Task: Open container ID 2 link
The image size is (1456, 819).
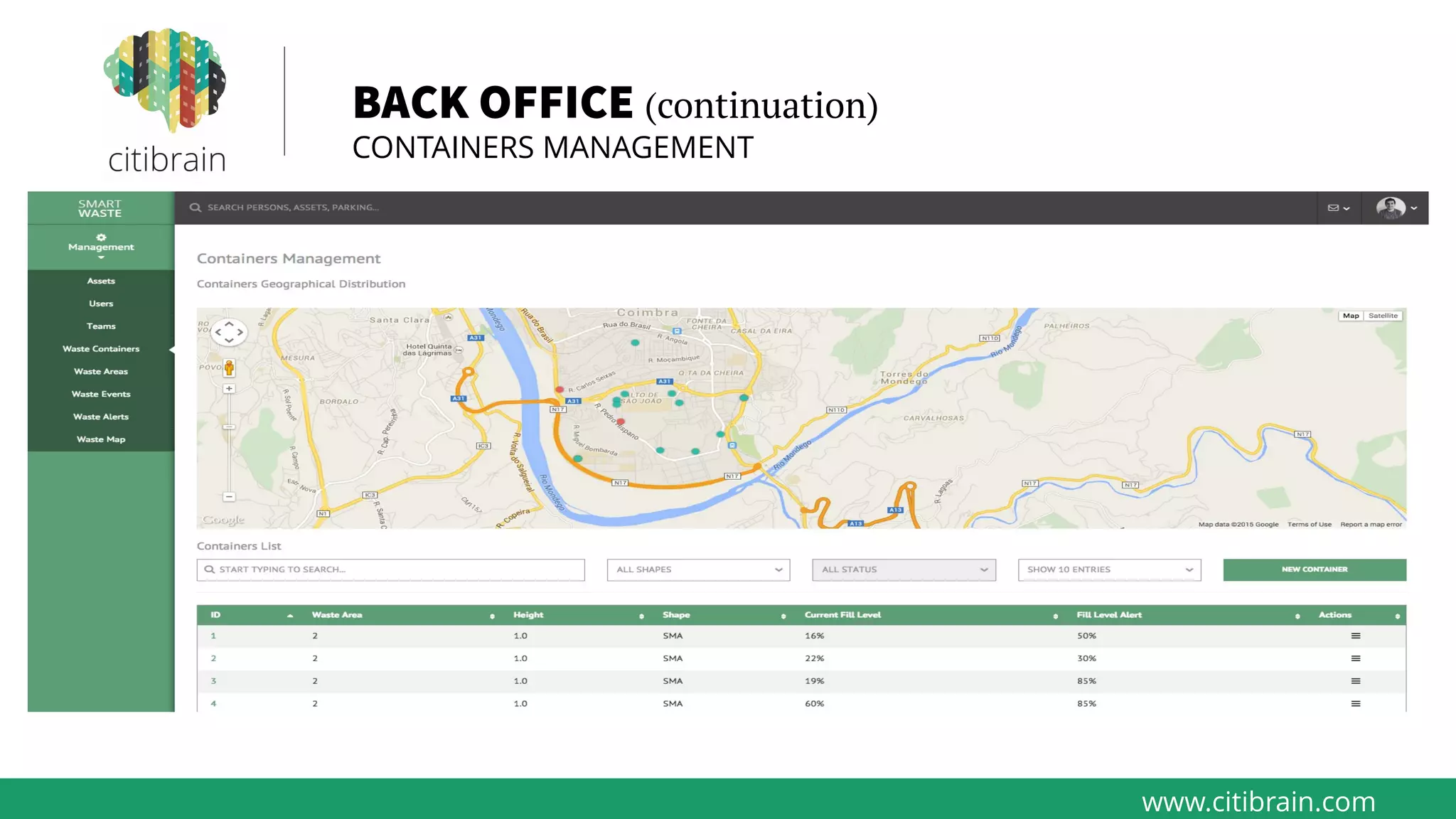Action: tap(213, 659)
